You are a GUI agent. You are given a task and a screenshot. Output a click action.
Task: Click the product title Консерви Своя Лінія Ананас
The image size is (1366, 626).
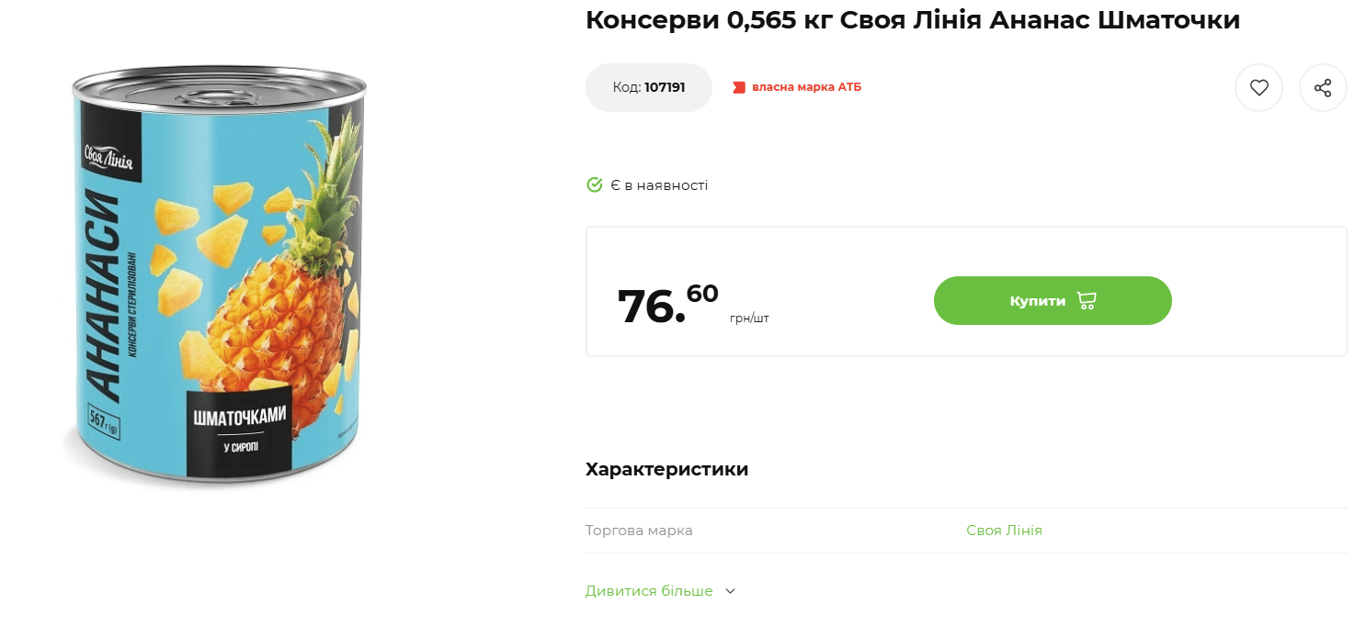pyautogui.click(x=912, y=20)
